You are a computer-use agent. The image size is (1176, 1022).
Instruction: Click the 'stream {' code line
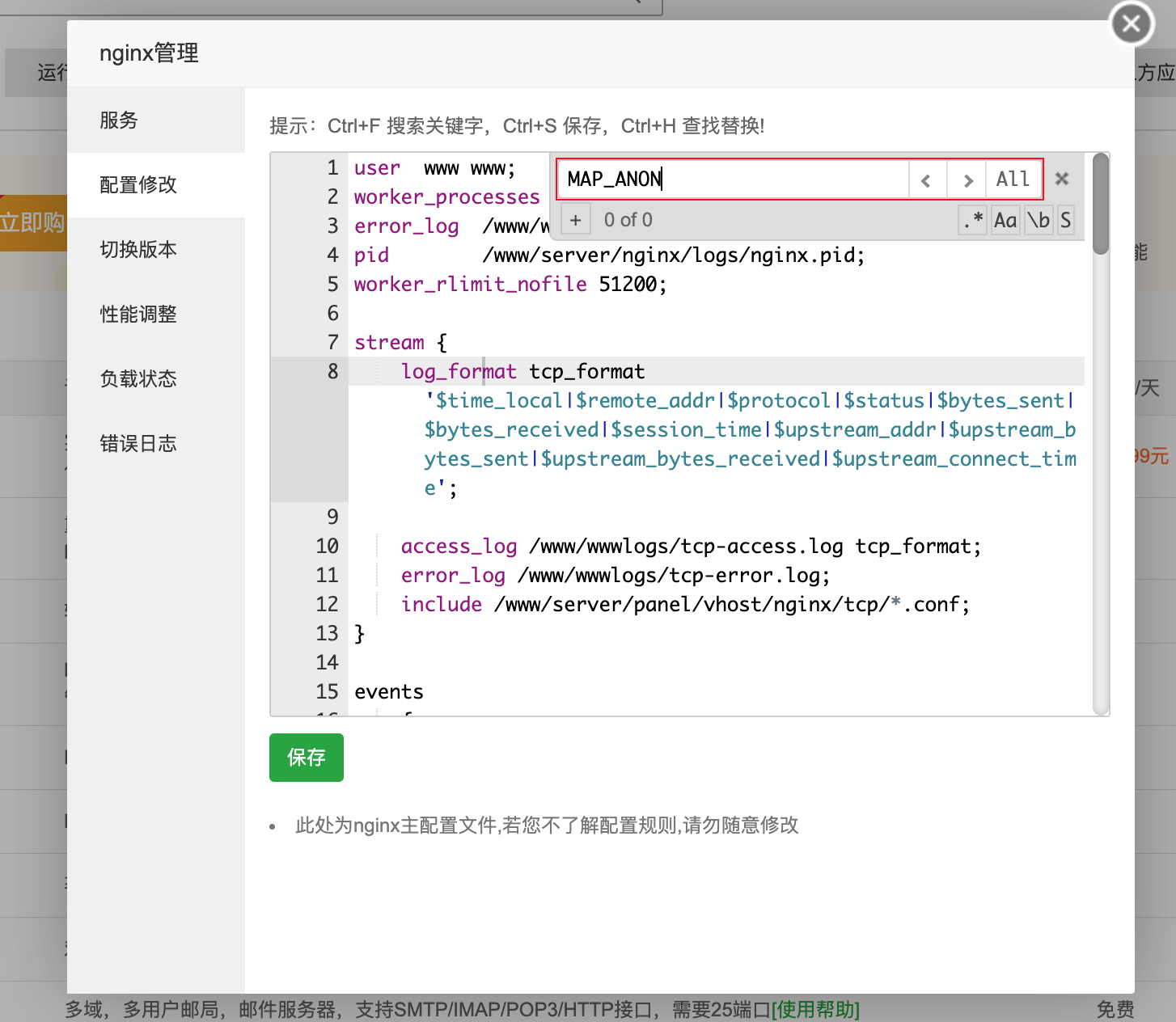point(400,343)
